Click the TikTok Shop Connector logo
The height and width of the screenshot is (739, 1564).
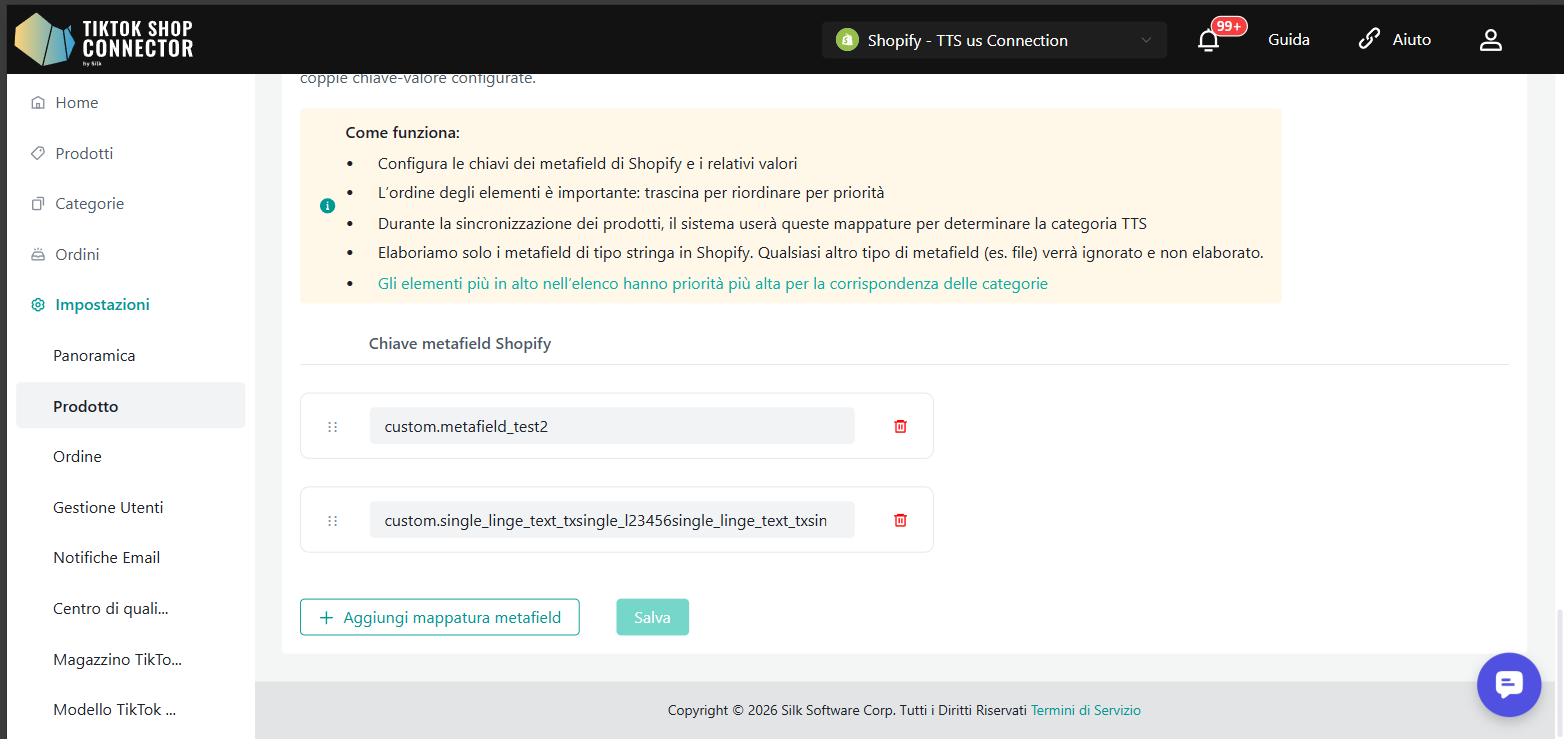(104, 40)
